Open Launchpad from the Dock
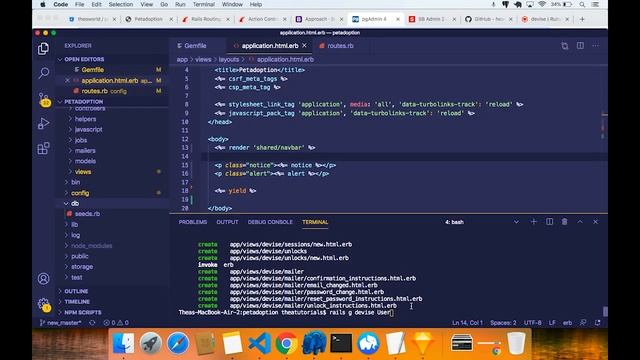Viewport: 640px width, 360px height. click(x=151, y=343)
